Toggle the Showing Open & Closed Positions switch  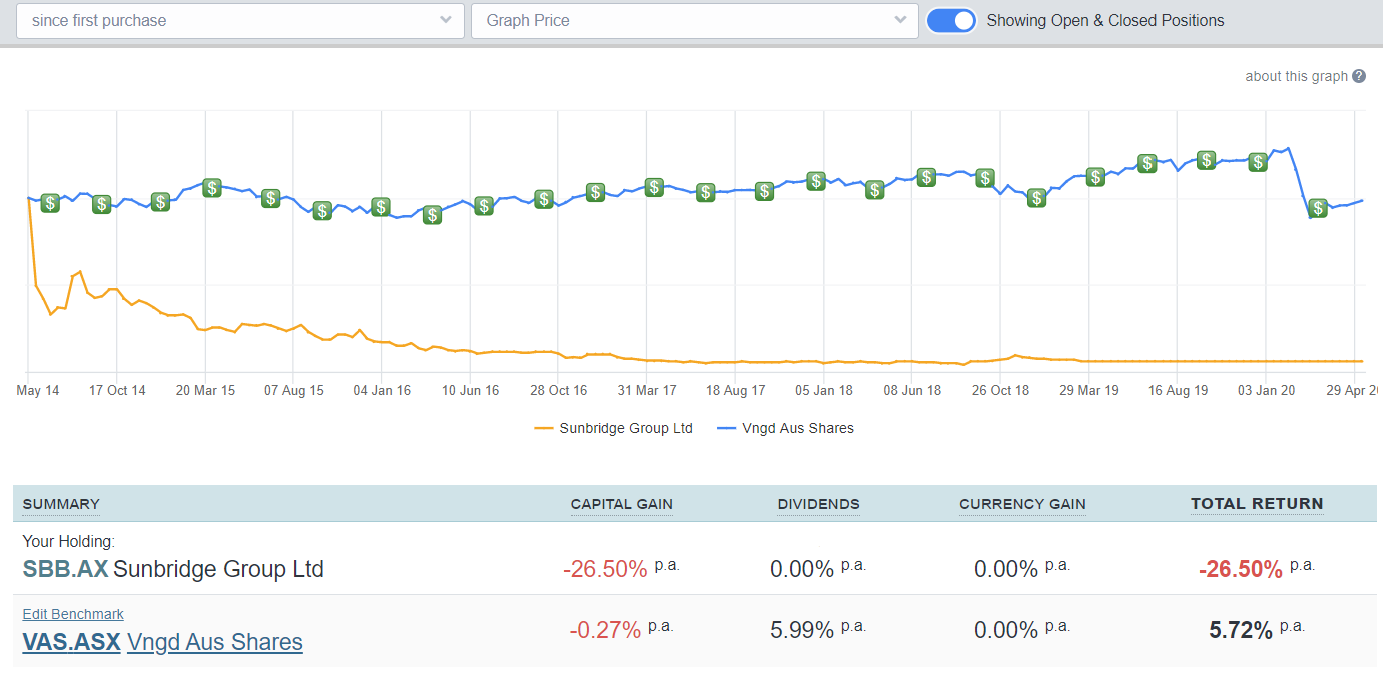(x=951, y=20)
